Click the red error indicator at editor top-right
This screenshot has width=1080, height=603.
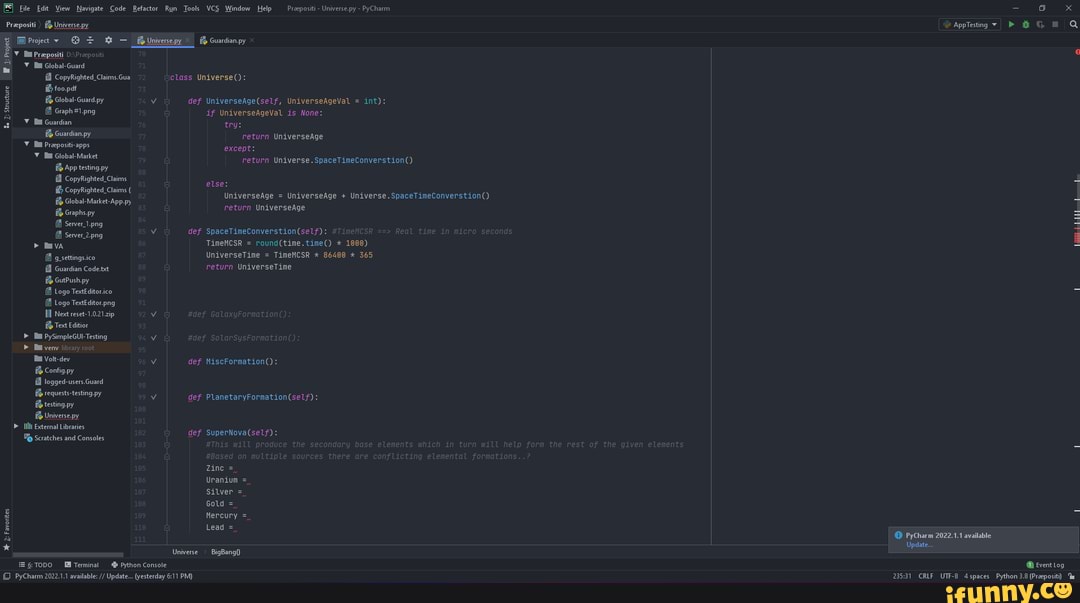coord(1076,52)
